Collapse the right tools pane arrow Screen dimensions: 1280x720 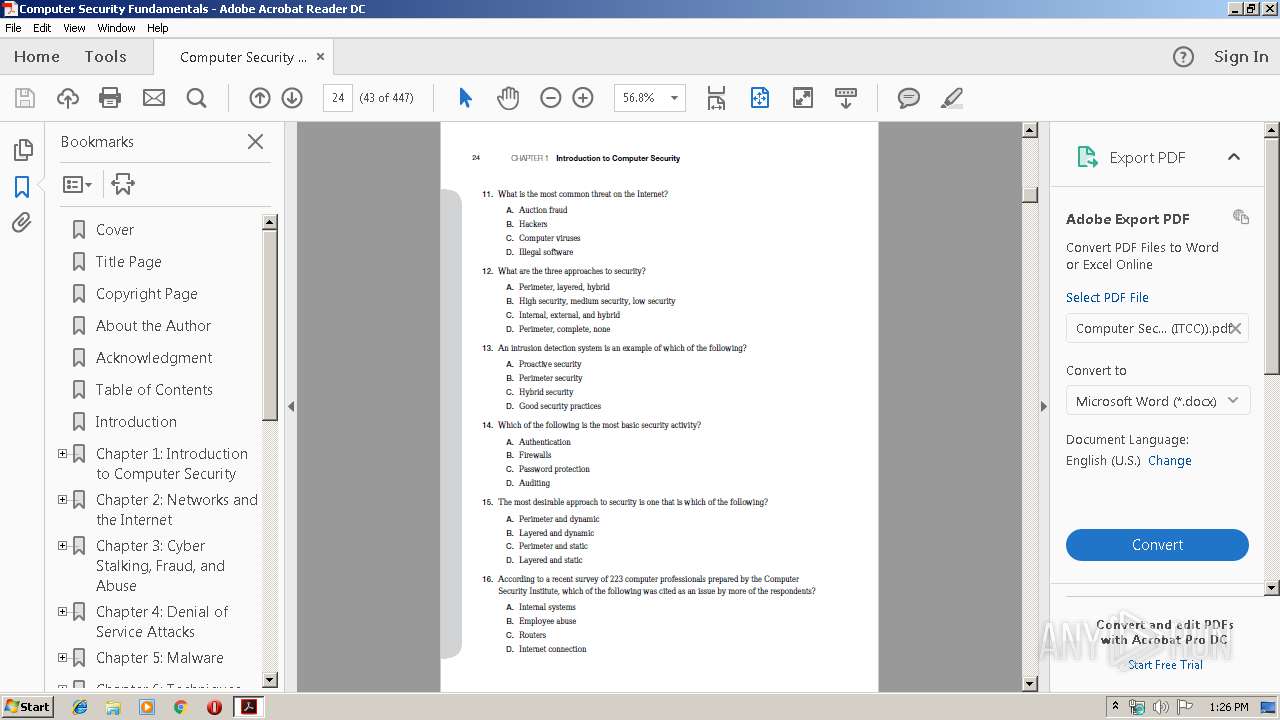click(x=1043, y=406)
